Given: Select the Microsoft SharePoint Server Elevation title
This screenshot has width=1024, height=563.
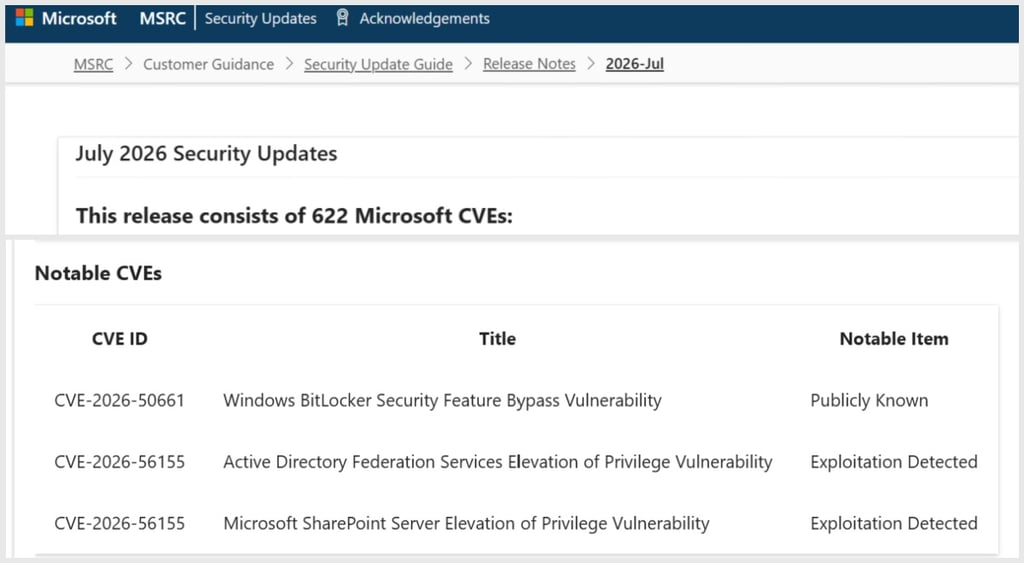Looking at the screenshot, I should coord(466,523).
